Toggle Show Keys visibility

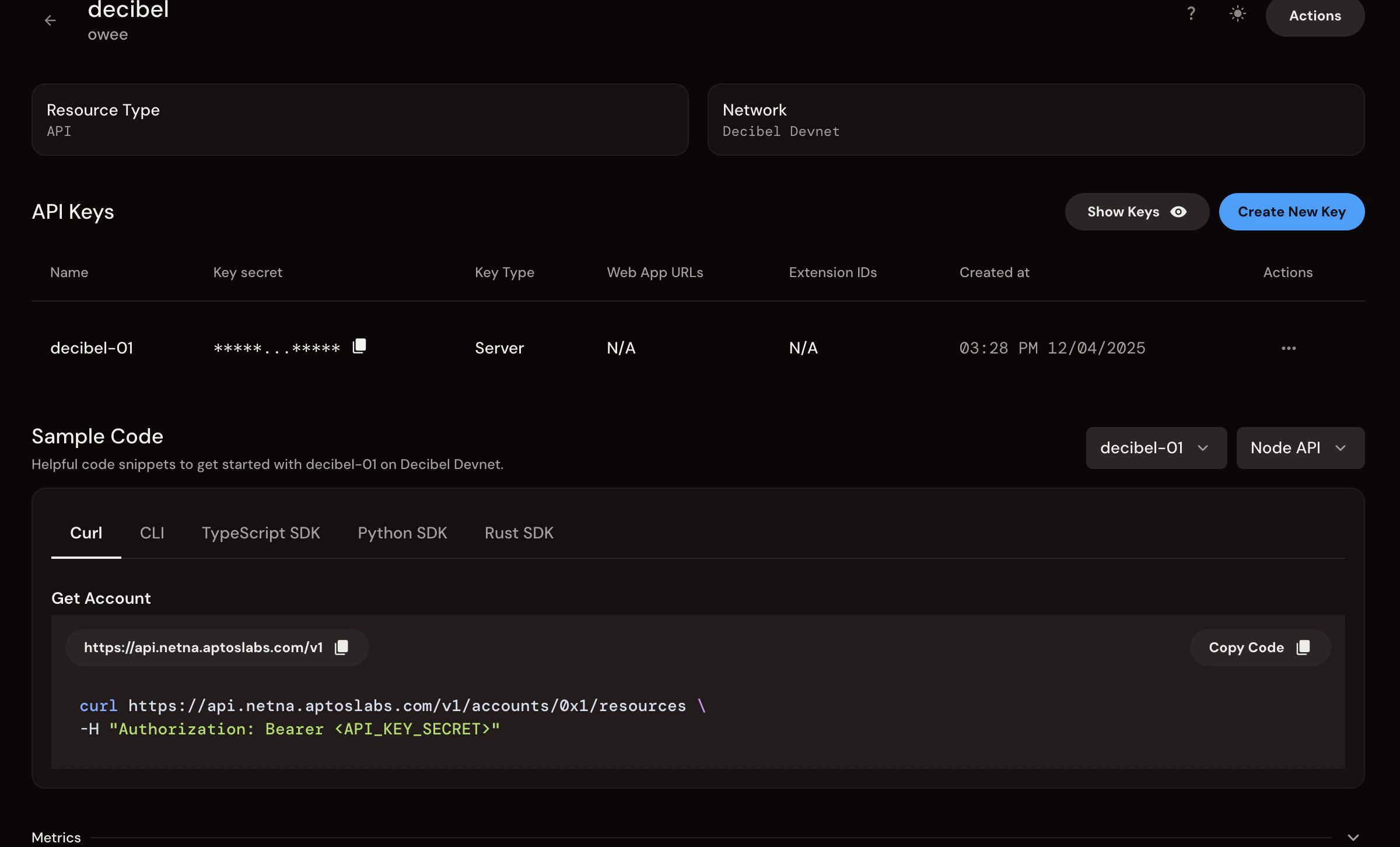pos(1136,212)
